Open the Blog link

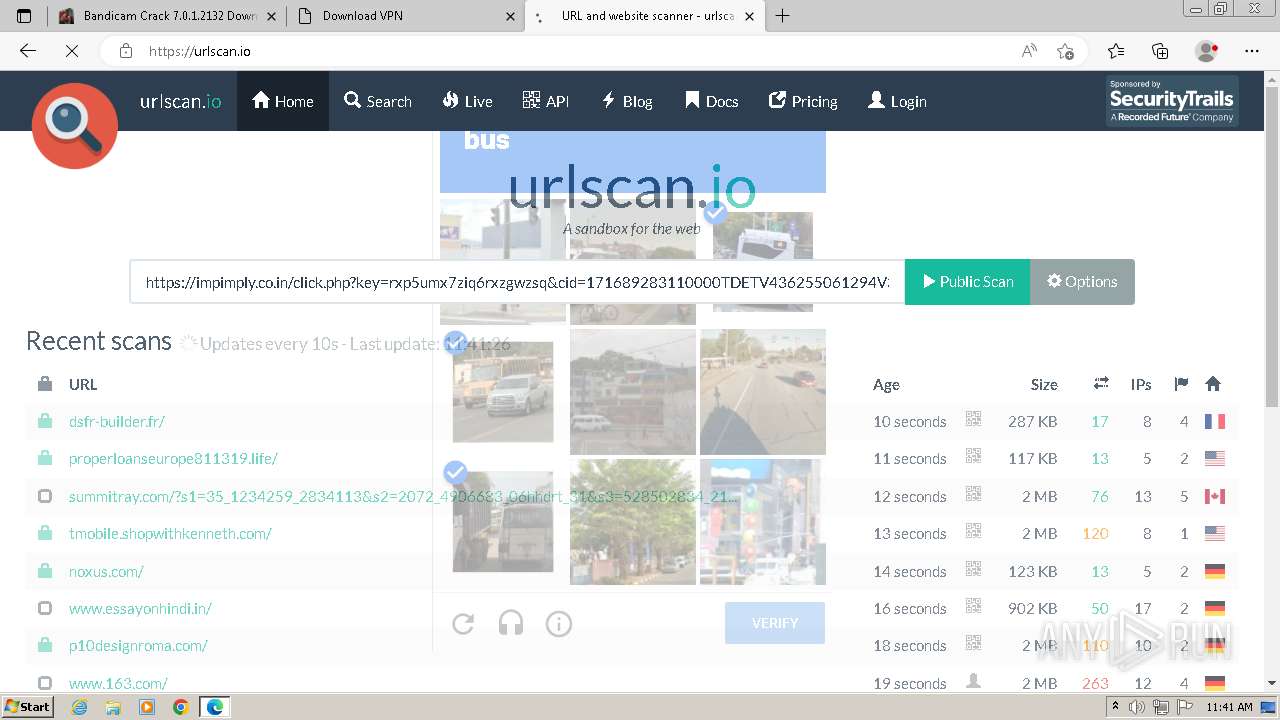click(627, 101)
